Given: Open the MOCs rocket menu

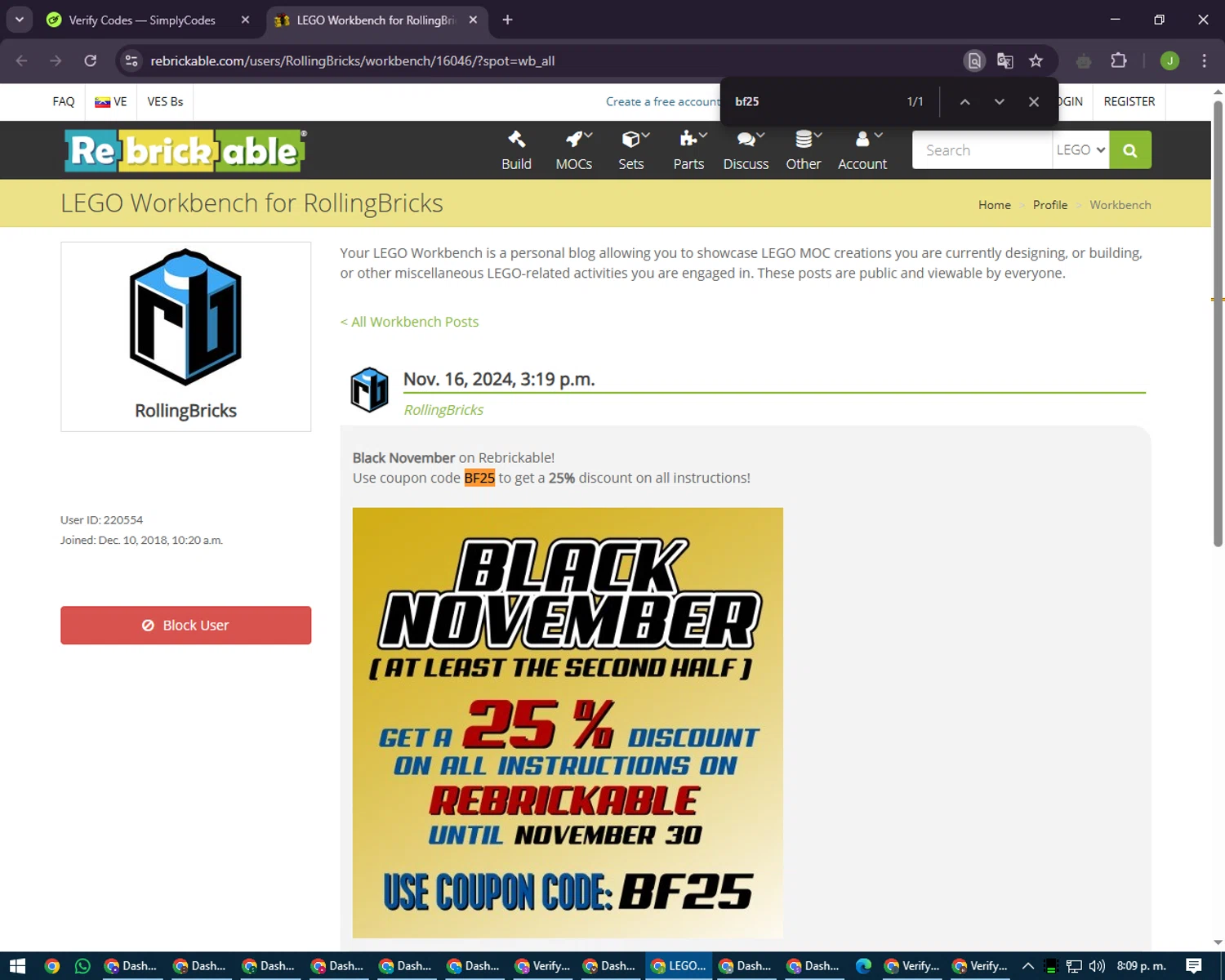Looking at the screenshot, I should tap(574, 150).
